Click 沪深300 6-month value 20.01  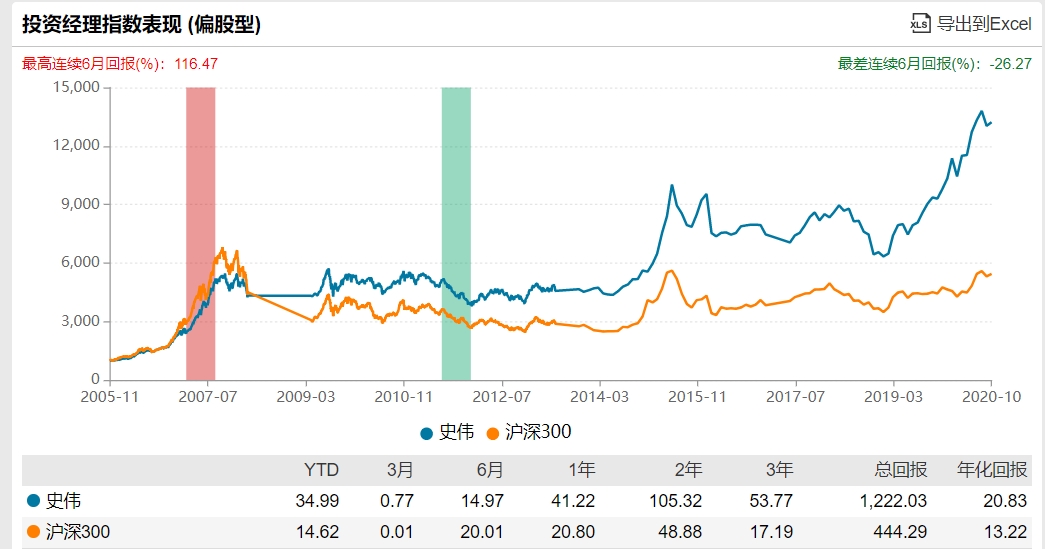[x=482, y=532]
